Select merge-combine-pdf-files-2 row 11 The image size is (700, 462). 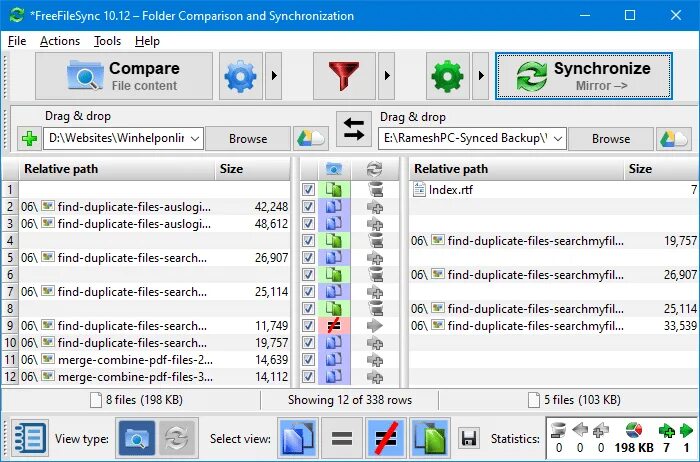coord(154,359)
